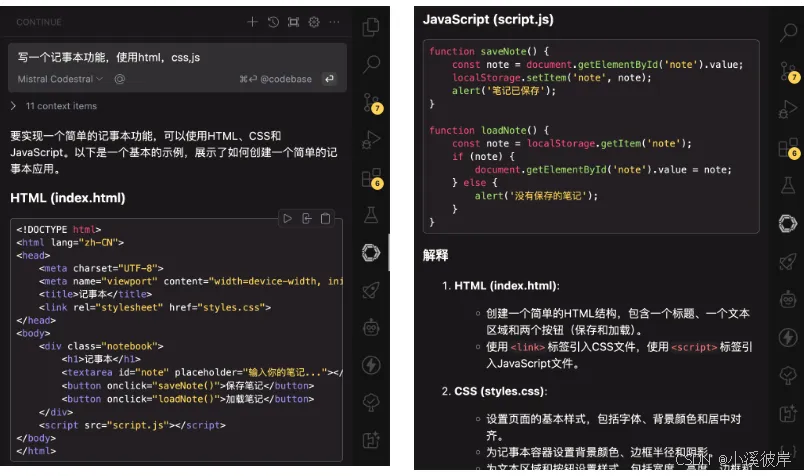
Task: Select Continue hexagon icon in left screenshot
Action: [371, 252]
